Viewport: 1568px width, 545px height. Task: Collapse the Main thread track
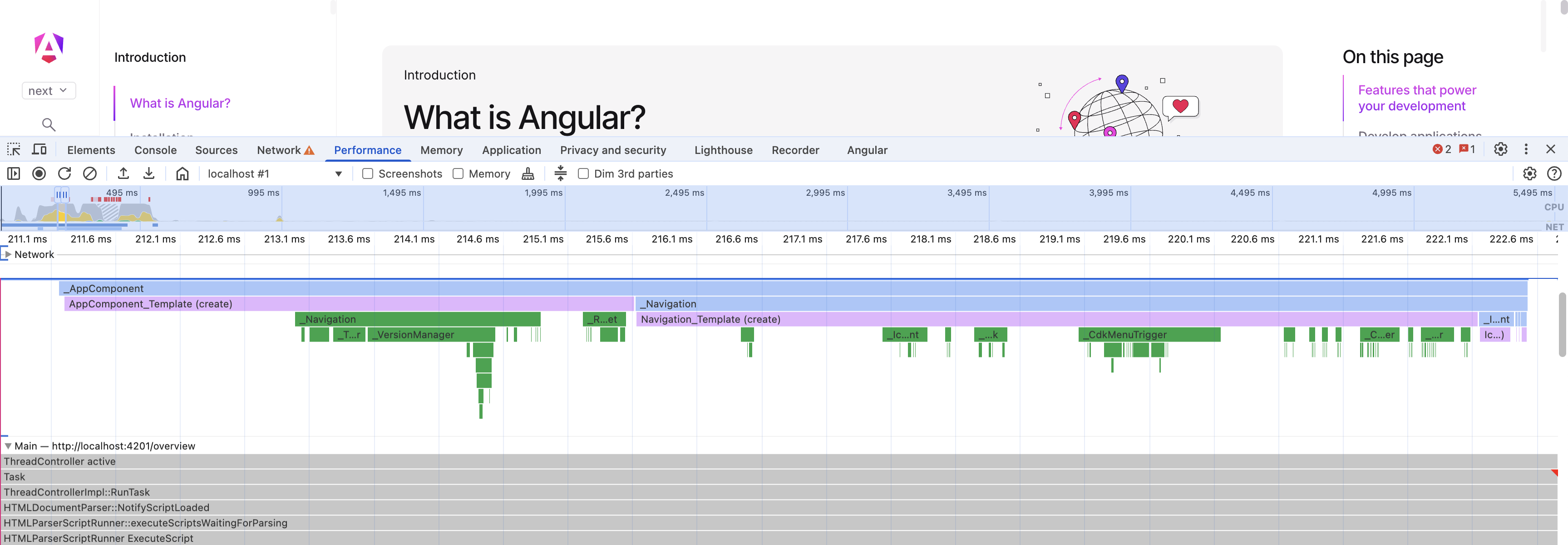pos(7,446)
